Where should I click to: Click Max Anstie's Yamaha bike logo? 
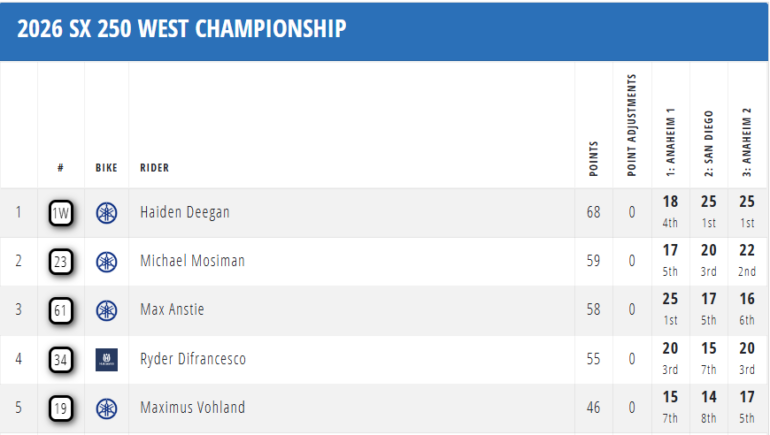tap(106, 310)
